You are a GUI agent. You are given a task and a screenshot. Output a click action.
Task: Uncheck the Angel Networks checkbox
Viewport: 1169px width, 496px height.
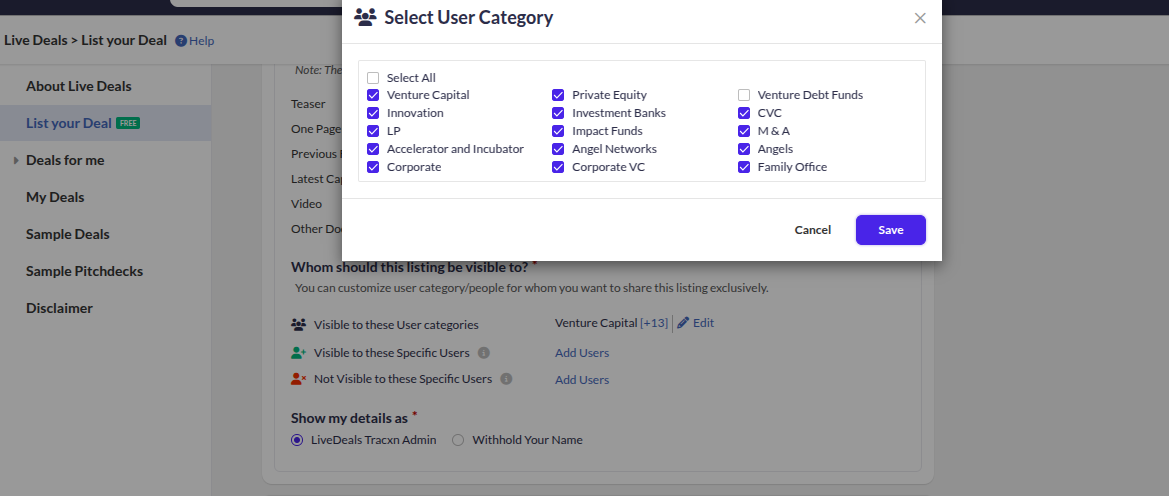[x=558, y=149]
